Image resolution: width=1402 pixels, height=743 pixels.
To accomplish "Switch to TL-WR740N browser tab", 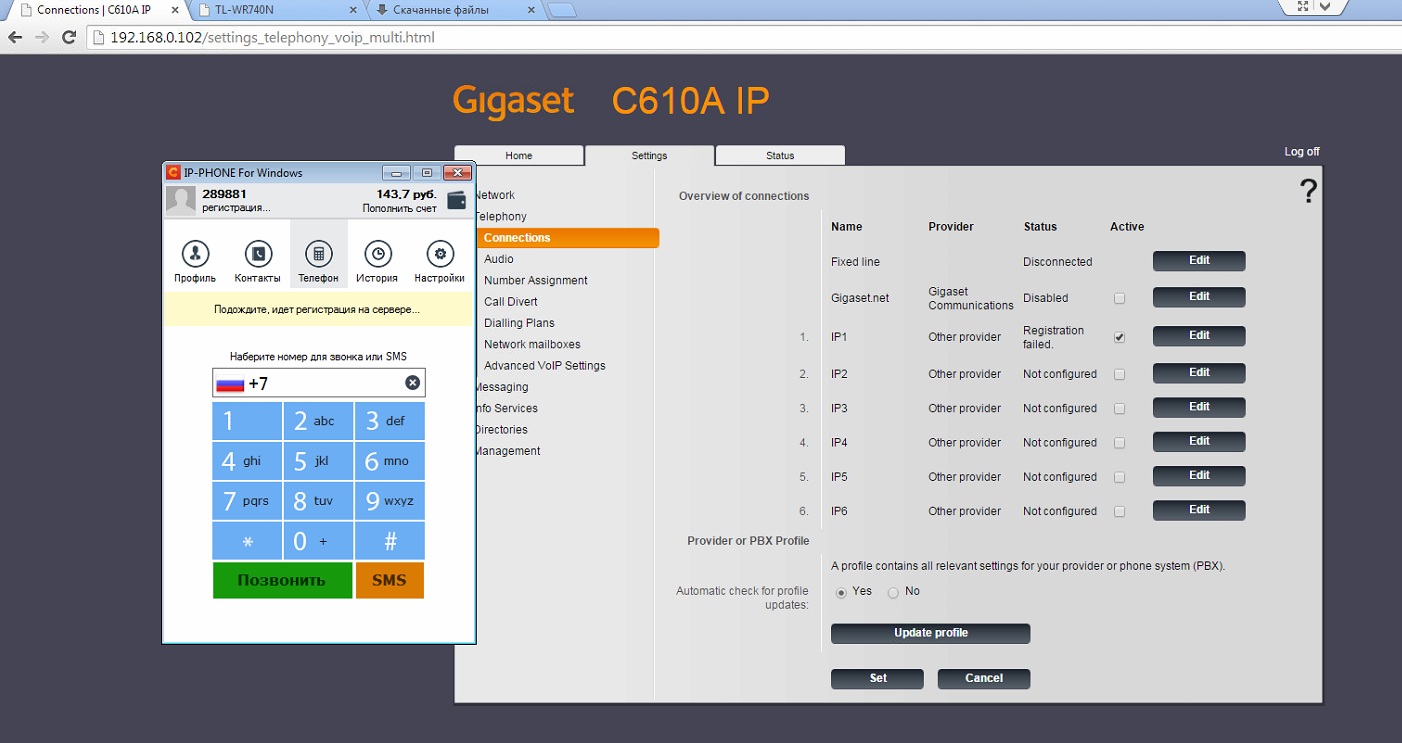I will pos(276,10).
